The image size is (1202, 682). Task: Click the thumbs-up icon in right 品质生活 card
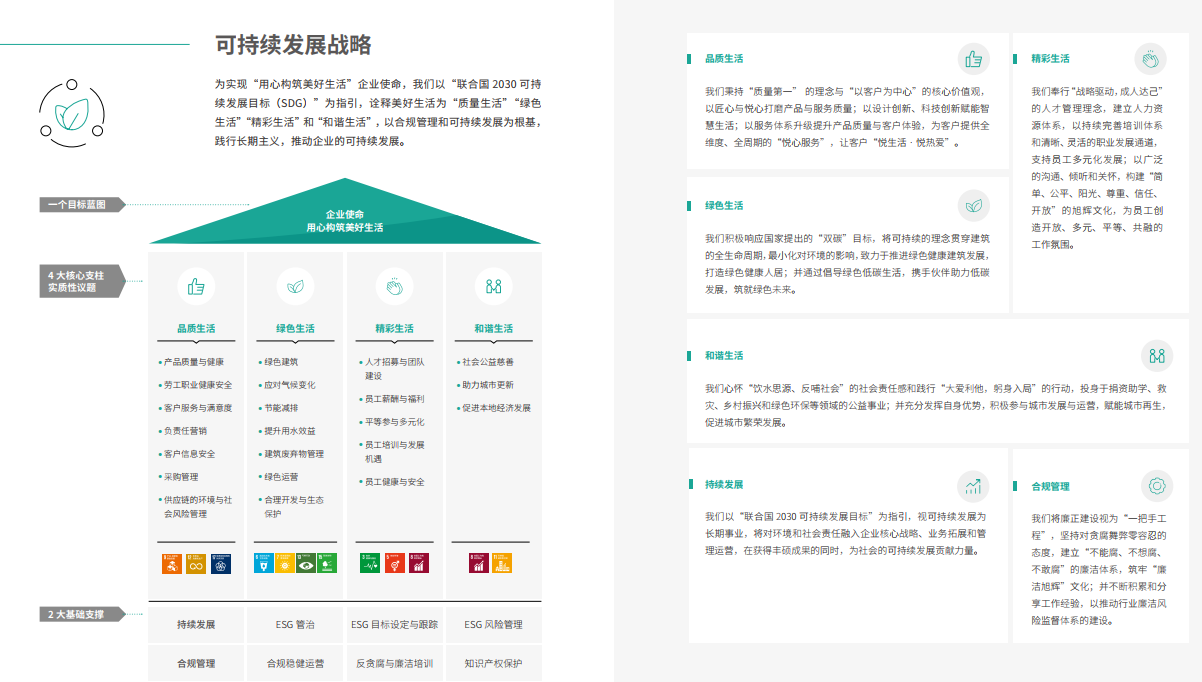tap(973, 59)
